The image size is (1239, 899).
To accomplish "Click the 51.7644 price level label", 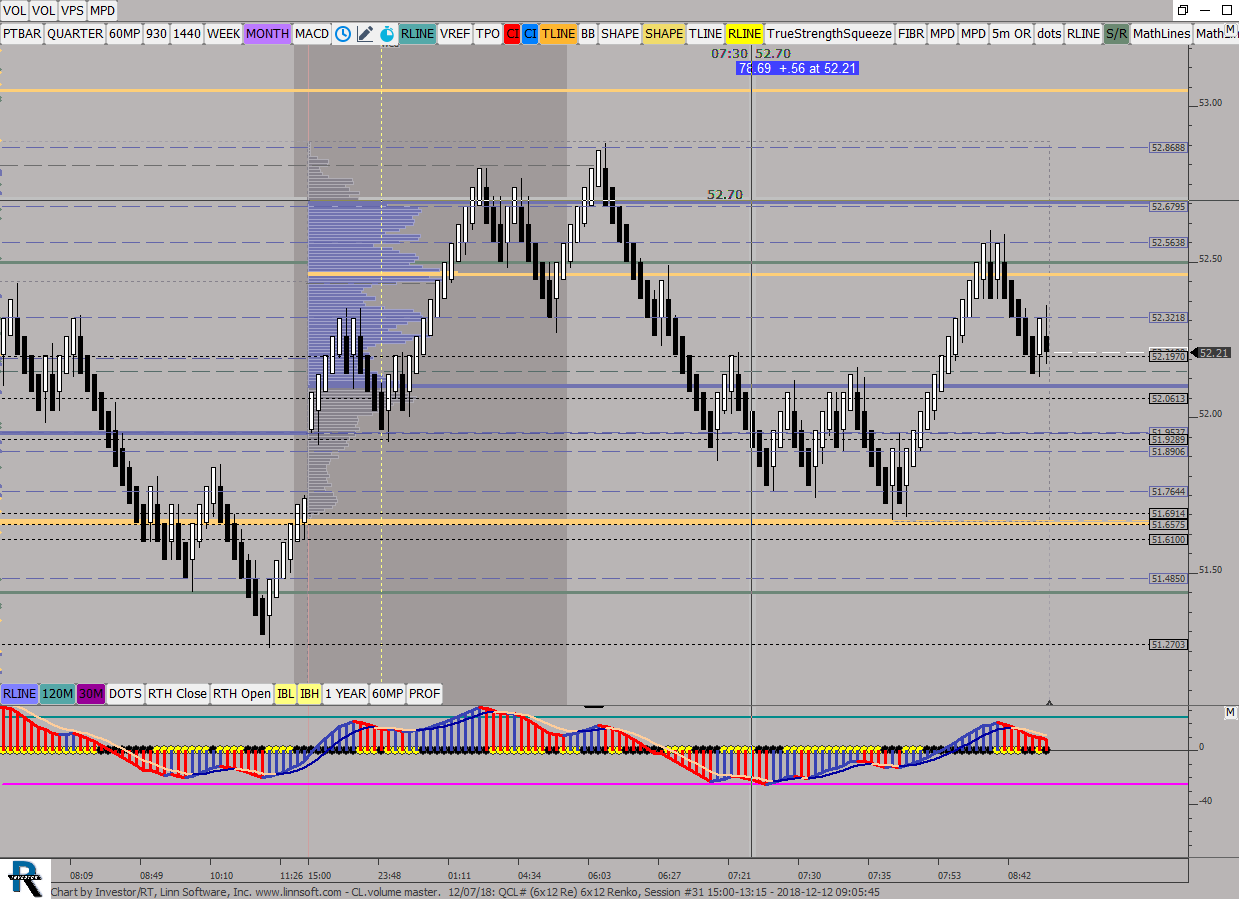I will click(x=1168, y=492).
